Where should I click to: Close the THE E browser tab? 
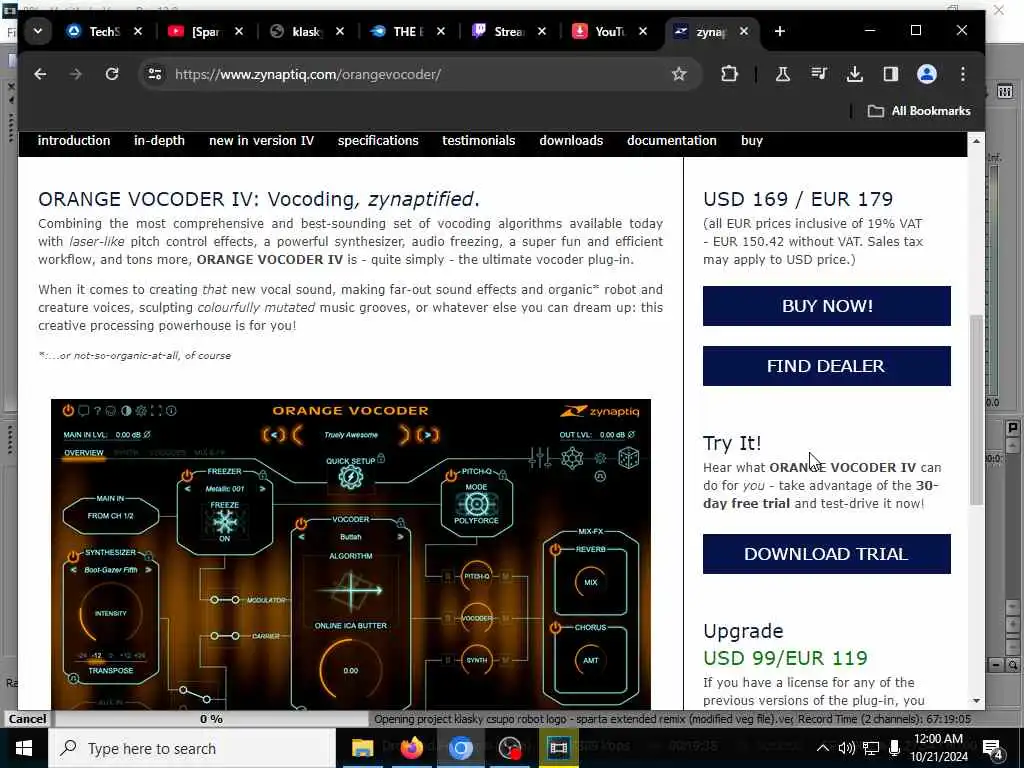(441, 31)
